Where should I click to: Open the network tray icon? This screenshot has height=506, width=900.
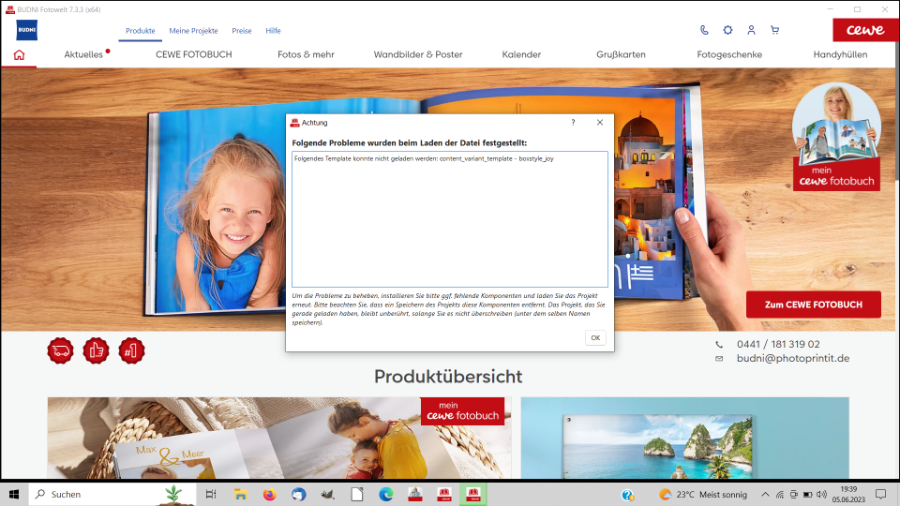(x=779, y=494)
